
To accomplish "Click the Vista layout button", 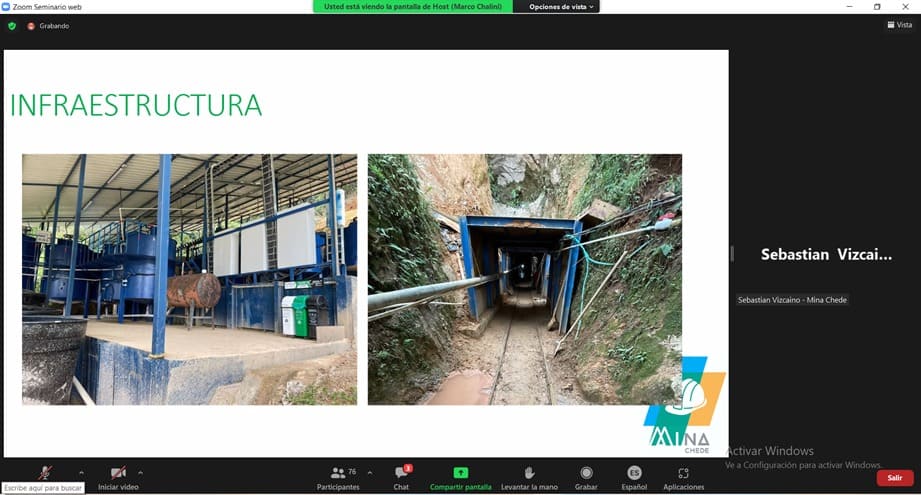I will (x=900, y=25).
